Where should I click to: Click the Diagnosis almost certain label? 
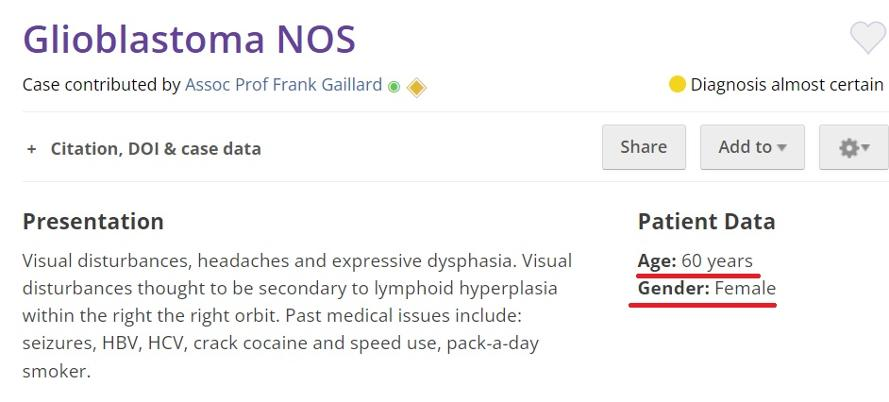787,85
